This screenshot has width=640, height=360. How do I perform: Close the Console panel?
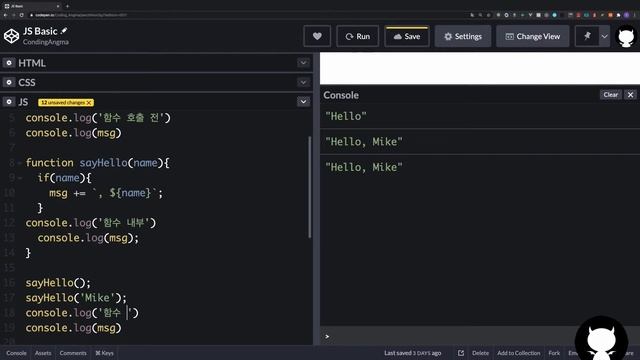tap(630, 95)
